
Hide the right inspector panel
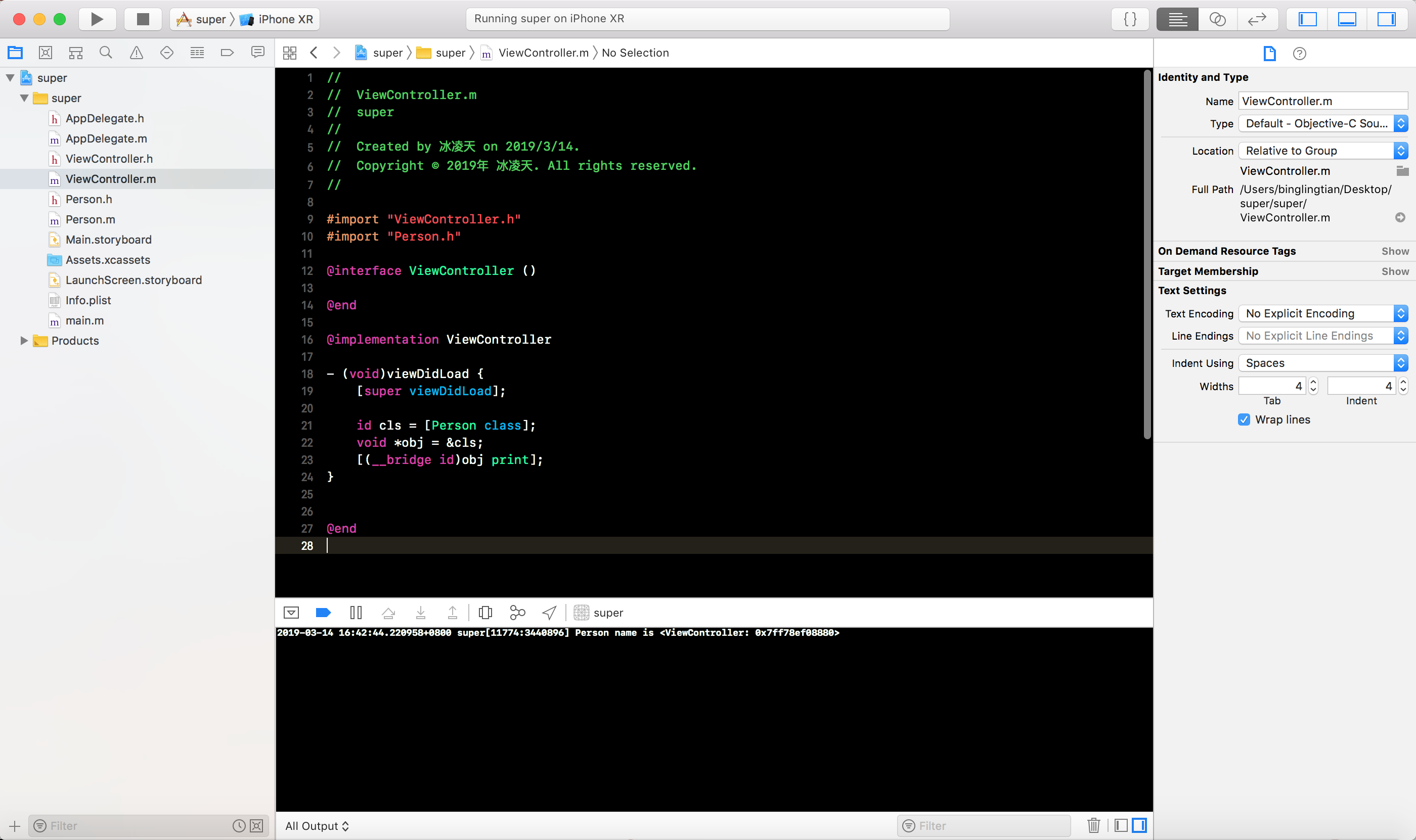coord(1386,19)
